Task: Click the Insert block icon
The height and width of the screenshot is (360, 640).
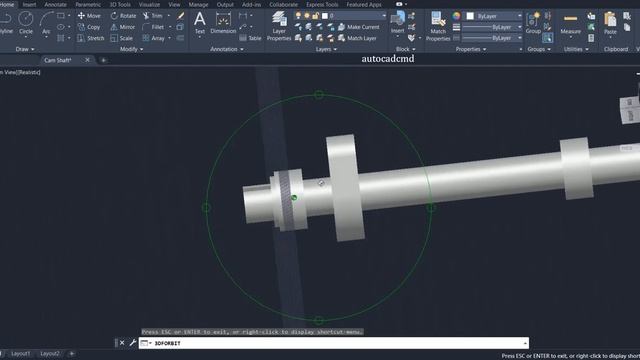Action: click(398, 21)
